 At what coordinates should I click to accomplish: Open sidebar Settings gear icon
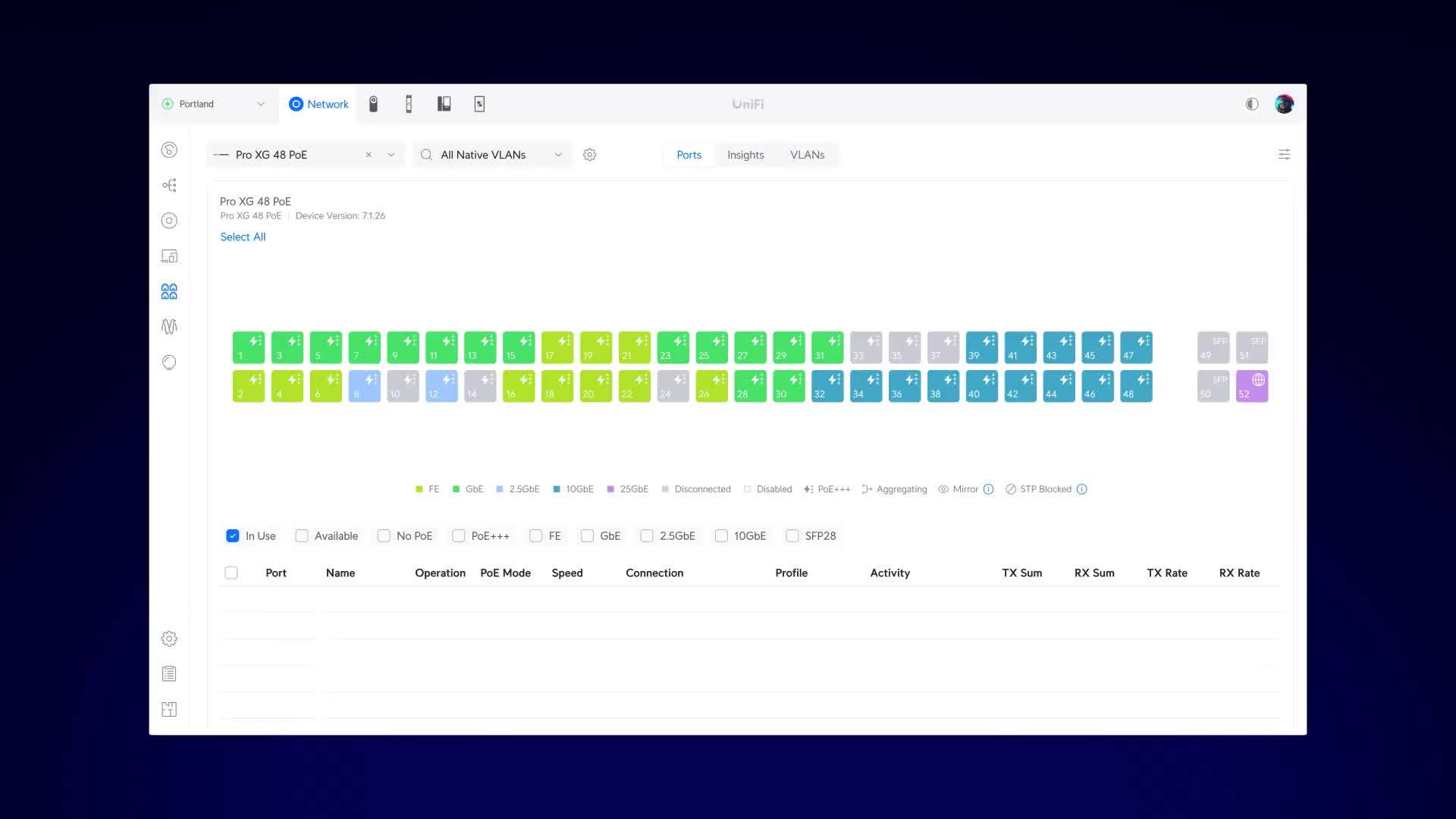(169, 639)
